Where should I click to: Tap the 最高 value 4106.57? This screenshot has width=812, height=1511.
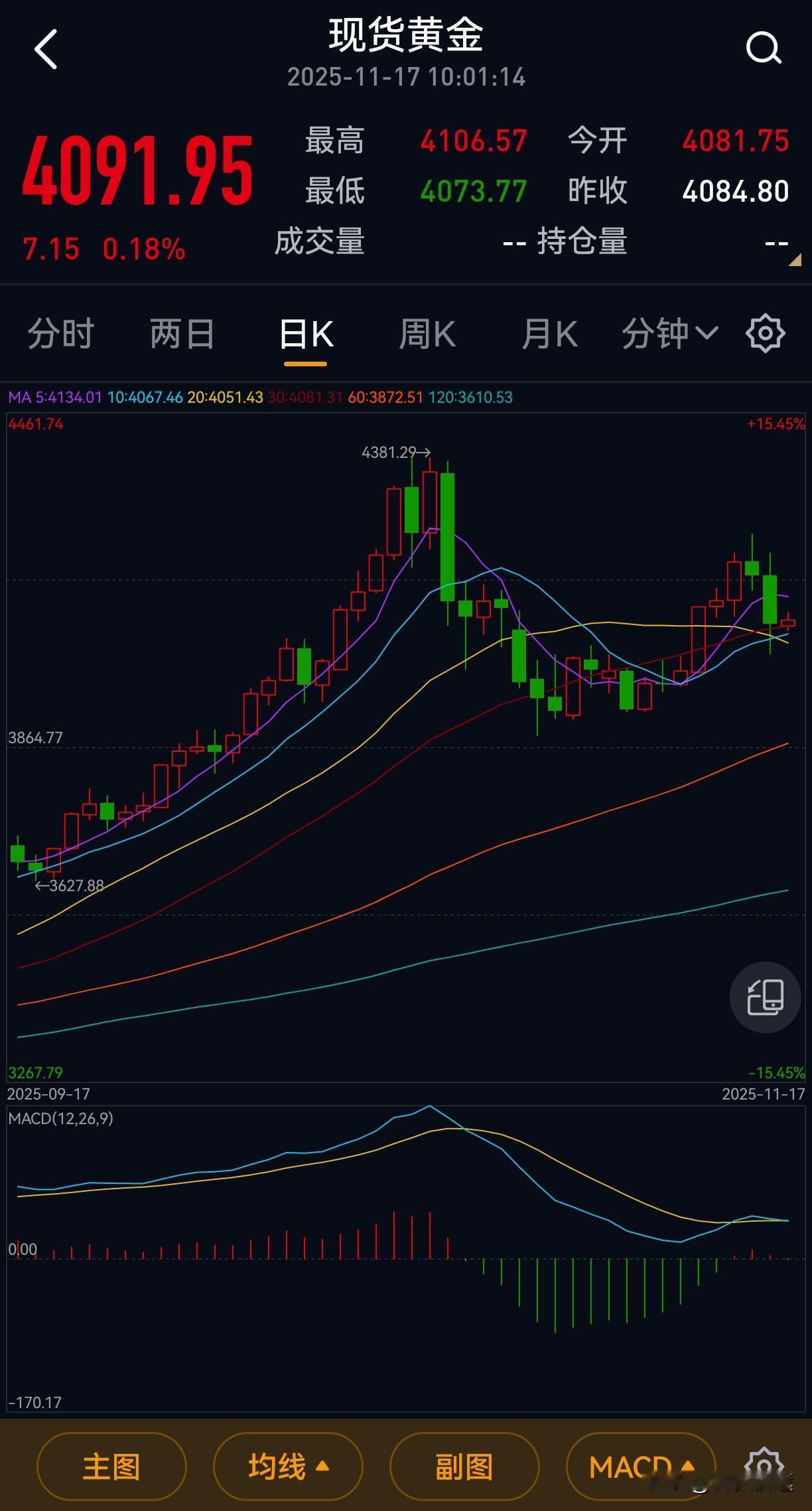point(474,141)
